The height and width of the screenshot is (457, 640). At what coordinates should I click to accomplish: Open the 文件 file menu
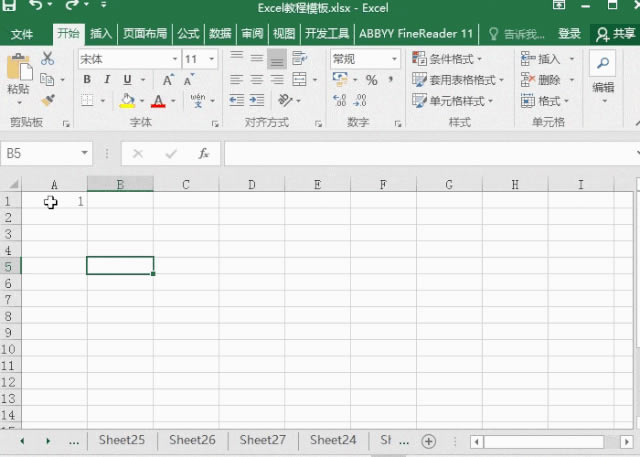tap(22, 34)
